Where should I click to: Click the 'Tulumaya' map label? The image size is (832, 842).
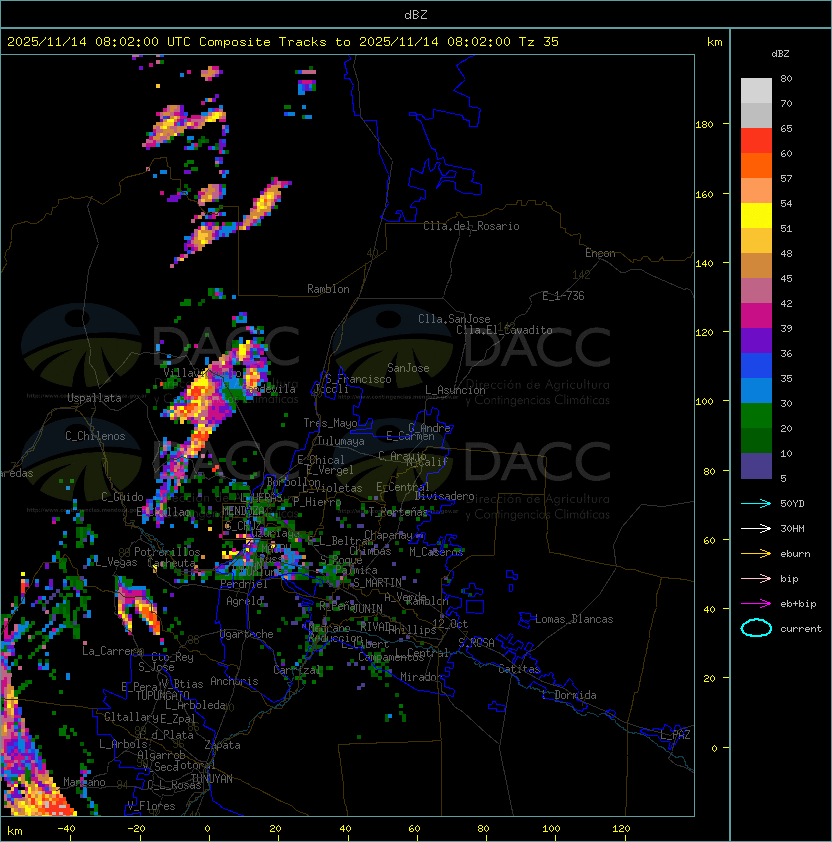pos(341,441)
